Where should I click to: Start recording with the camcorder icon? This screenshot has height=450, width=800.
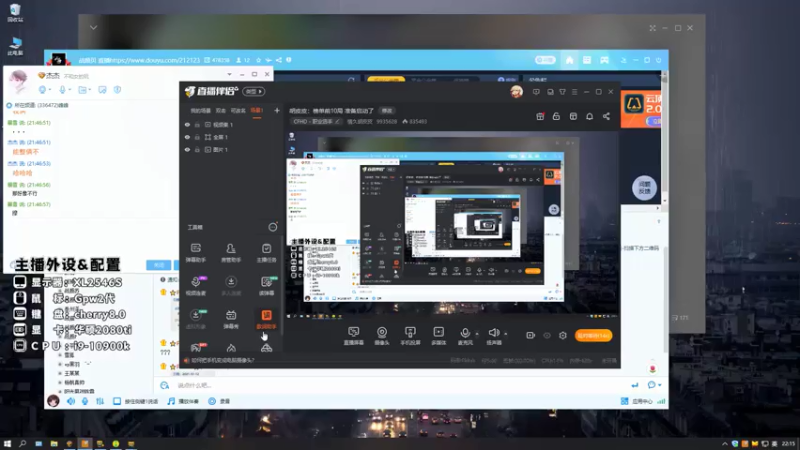[531, 335]
